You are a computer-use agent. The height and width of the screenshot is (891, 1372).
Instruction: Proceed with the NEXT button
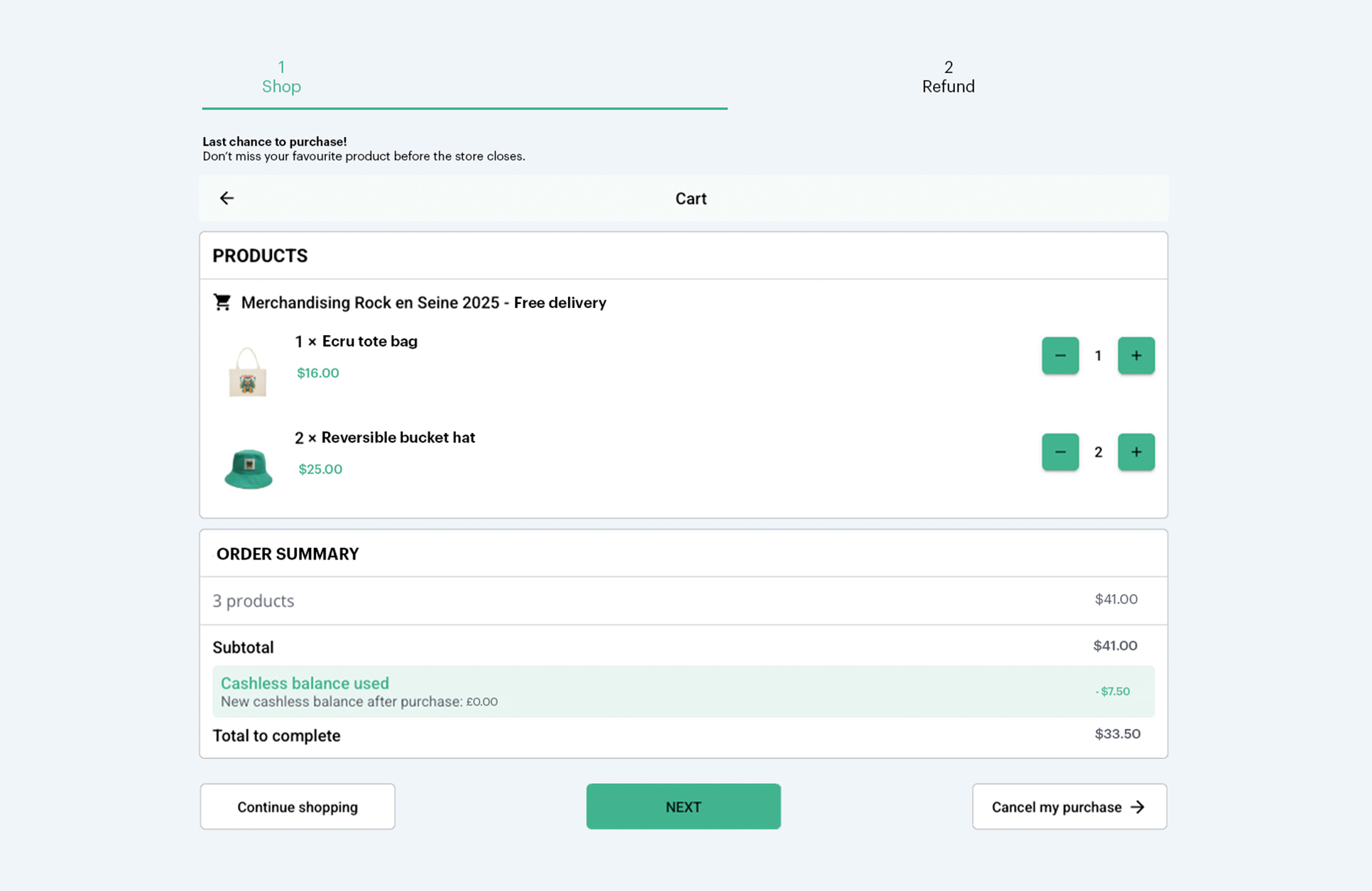(683, 807)
